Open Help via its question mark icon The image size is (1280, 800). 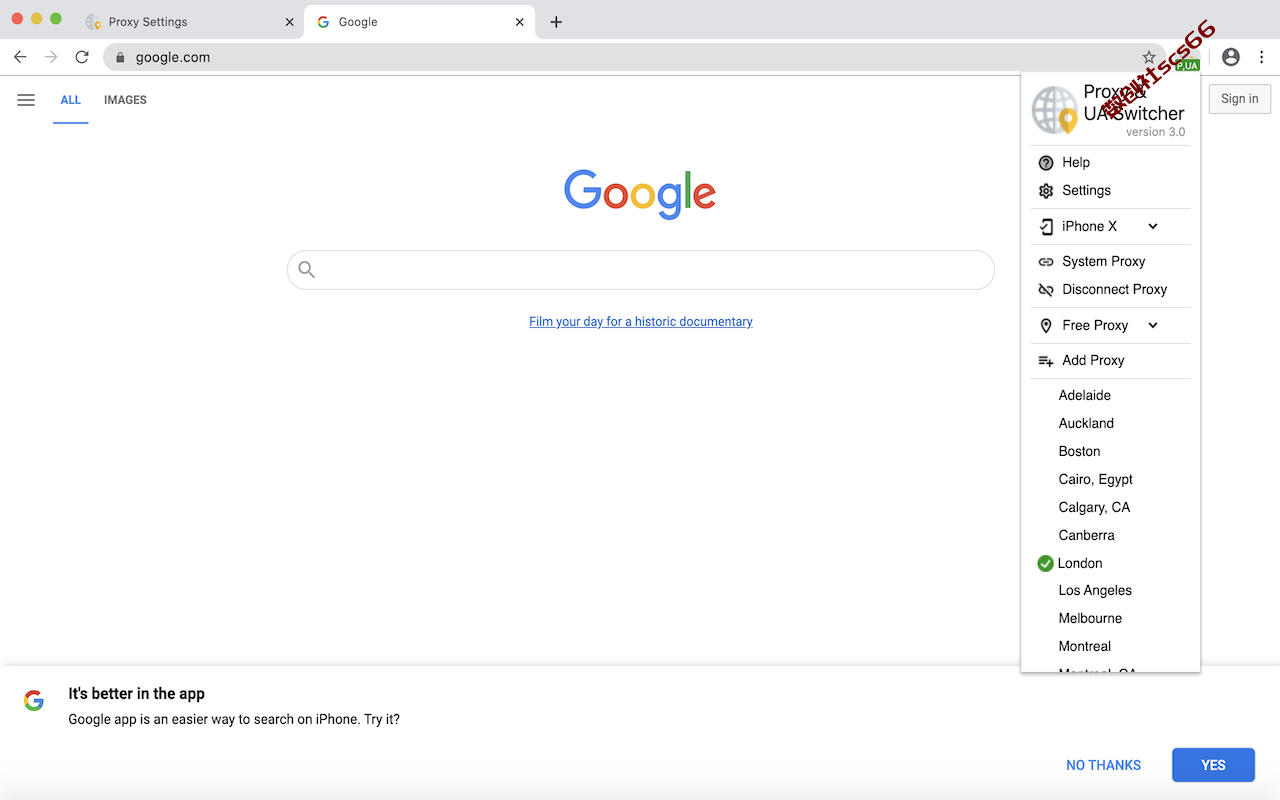tap(1046, 163)
